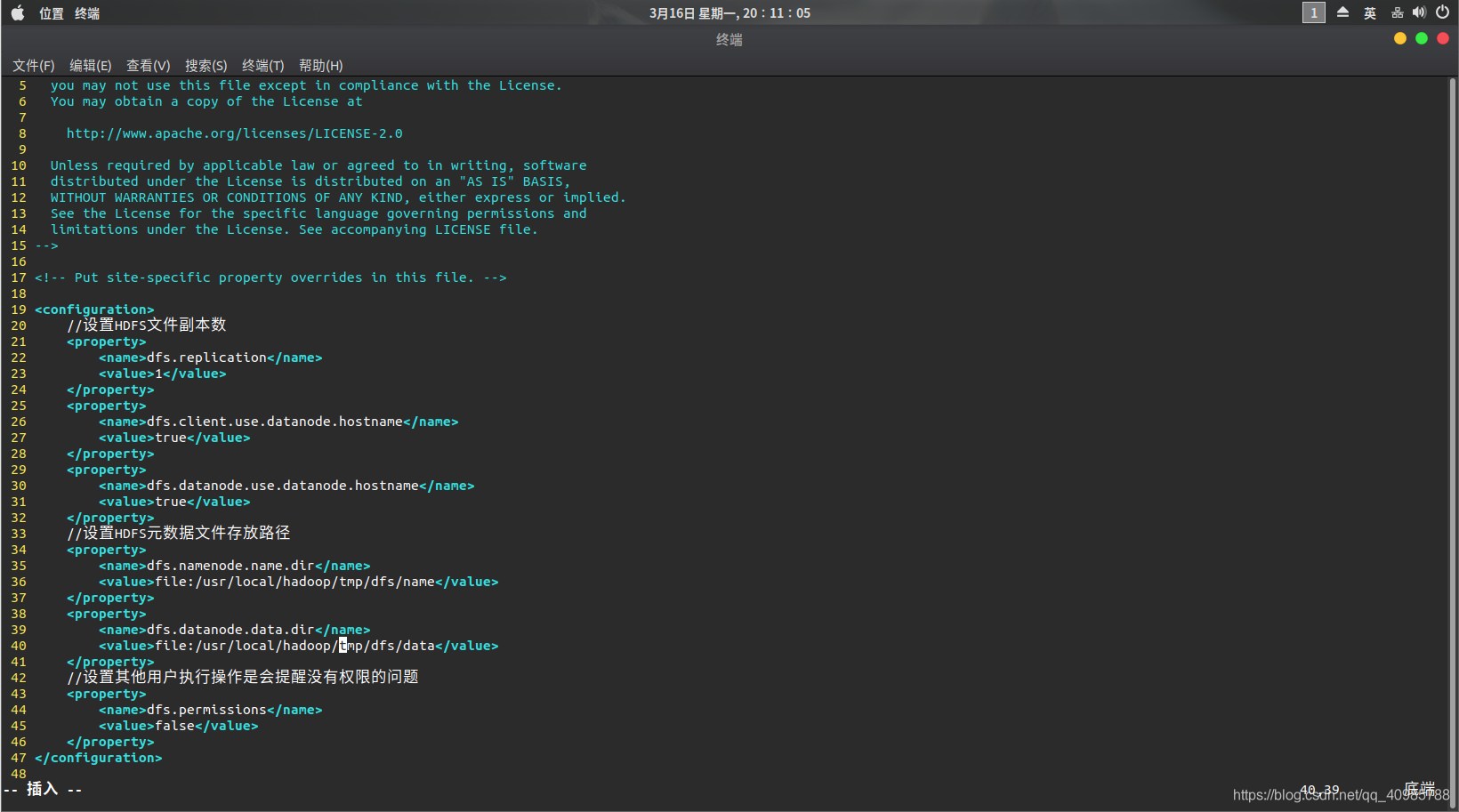Viewport: 1459px width, 812px height.
Task: Click the comment 设置HDFS文件副本数
Action: (147, 326)
